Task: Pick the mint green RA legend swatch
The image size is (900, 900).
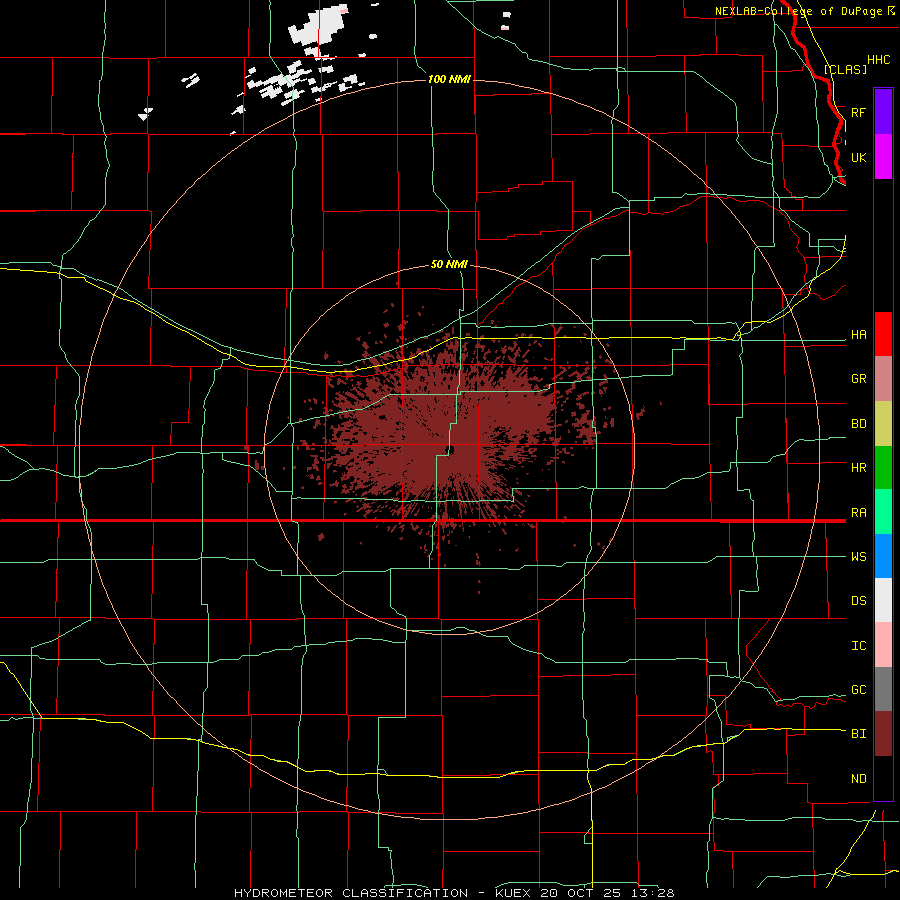Action: click(883, 512)
